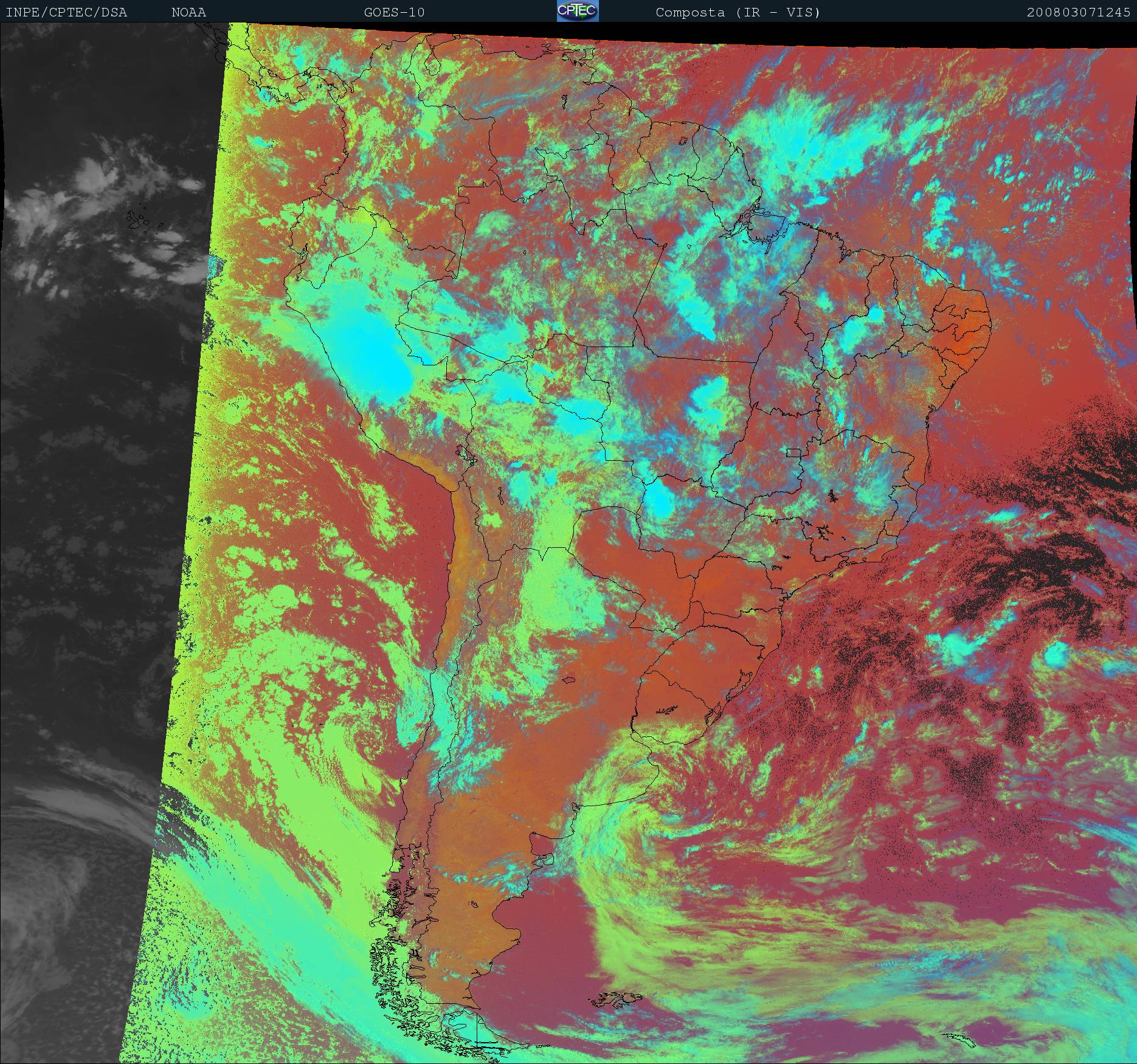Click the 200803071245 timestamp

click(x=1078, y=12)
